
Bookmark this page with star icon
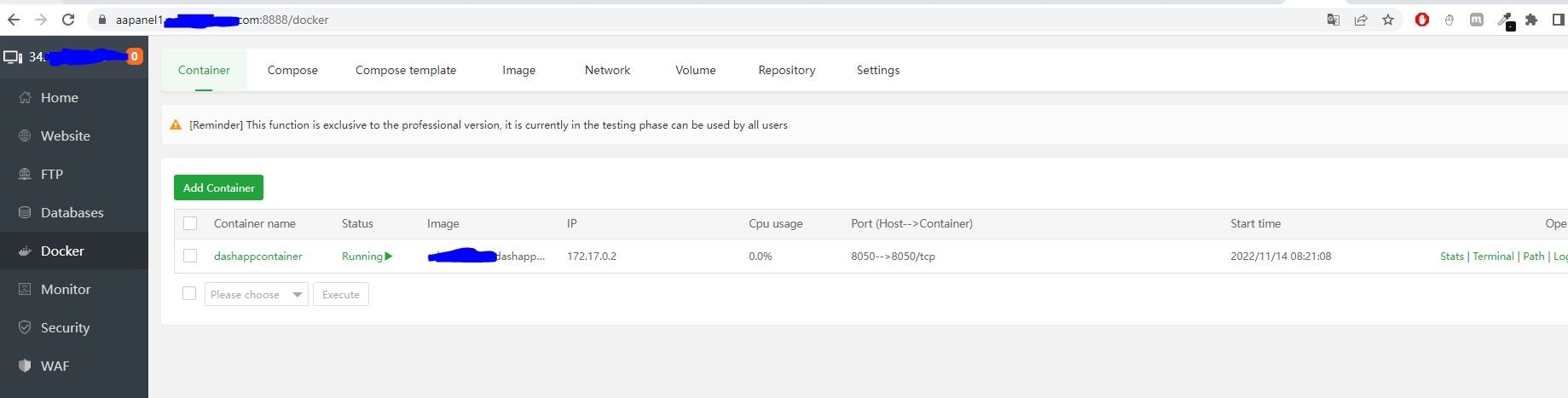click(1388, 20)
